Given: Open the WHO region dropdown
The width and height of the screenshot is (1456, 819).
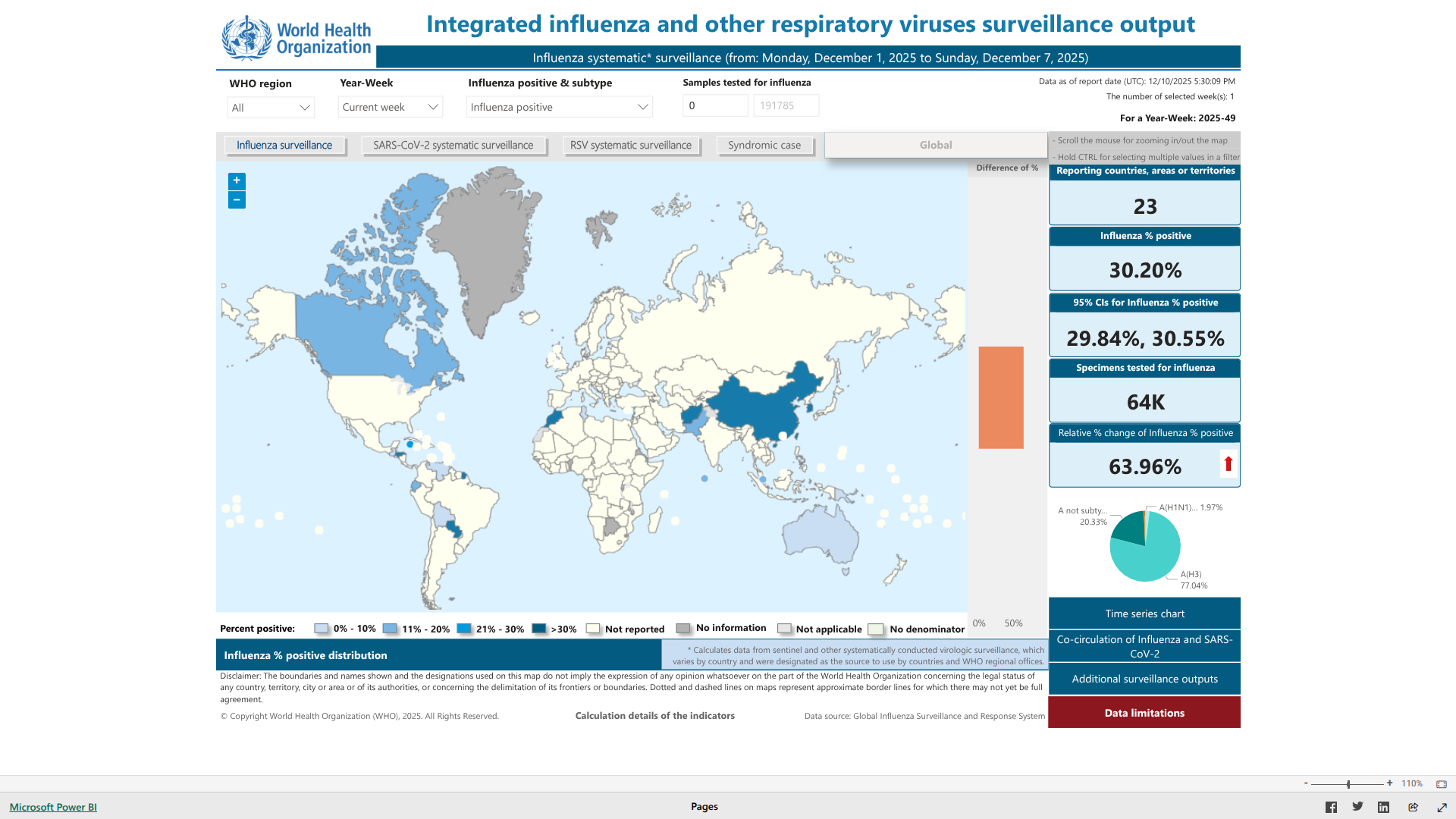Looking at the screenshot, I should pyautogui.click(x=271, y=108).
